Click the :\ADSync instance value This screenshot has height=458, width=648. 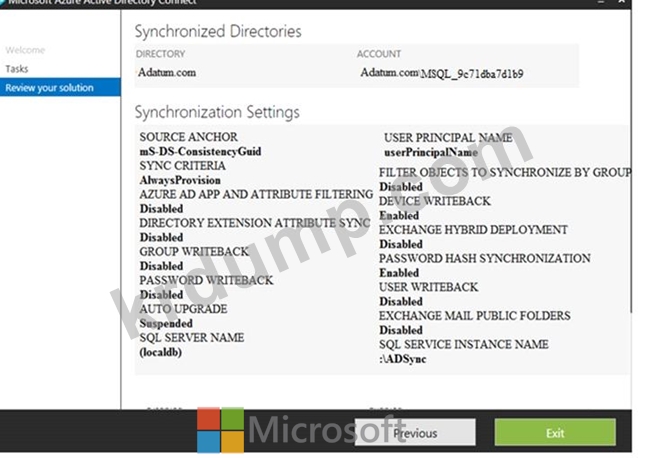[403, 359]
